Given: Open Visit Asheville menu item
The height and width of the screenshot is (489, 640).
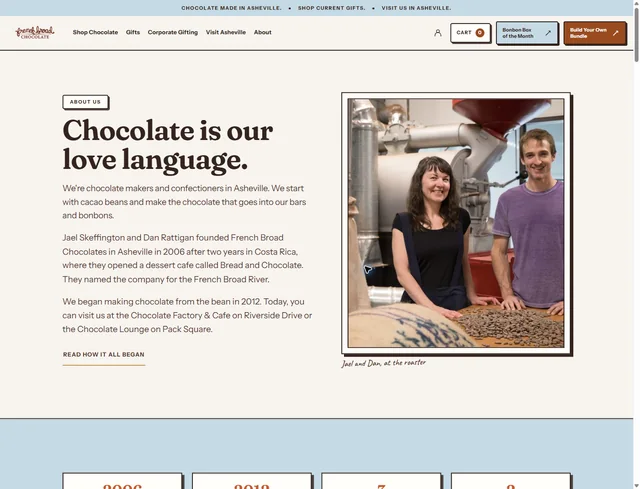Looking at the screenshot, I should [x=226, y=32].
